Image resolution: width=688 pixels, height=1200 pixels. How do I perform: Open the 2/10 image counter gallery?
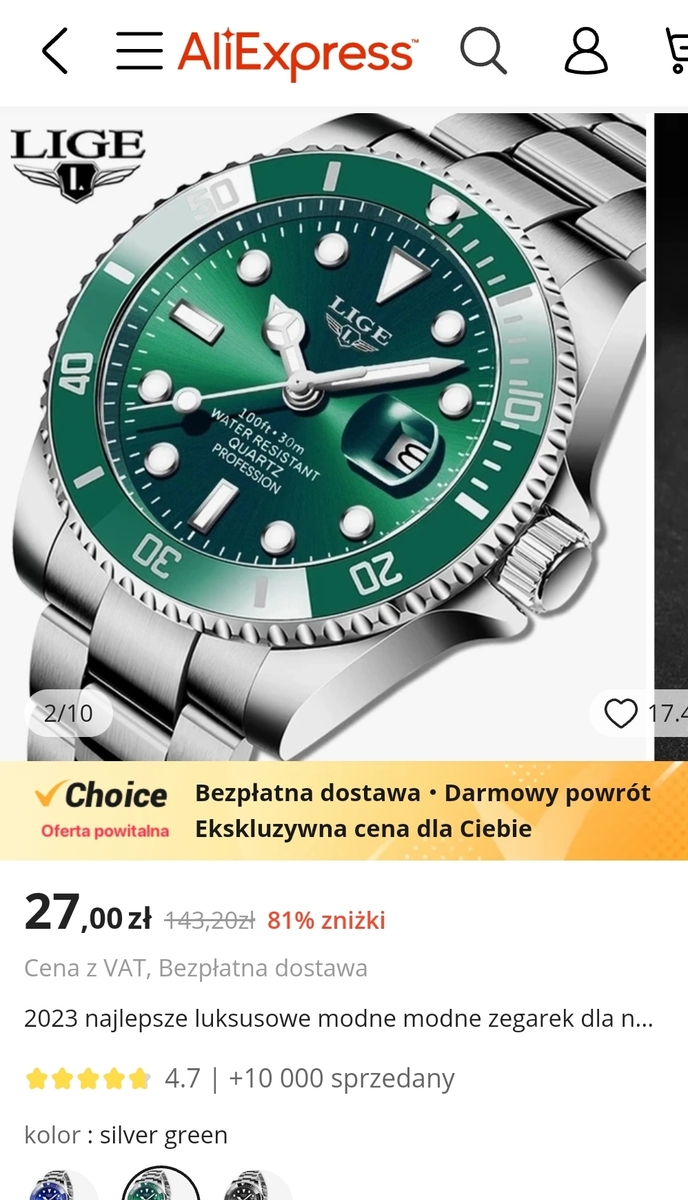point(68,713)
